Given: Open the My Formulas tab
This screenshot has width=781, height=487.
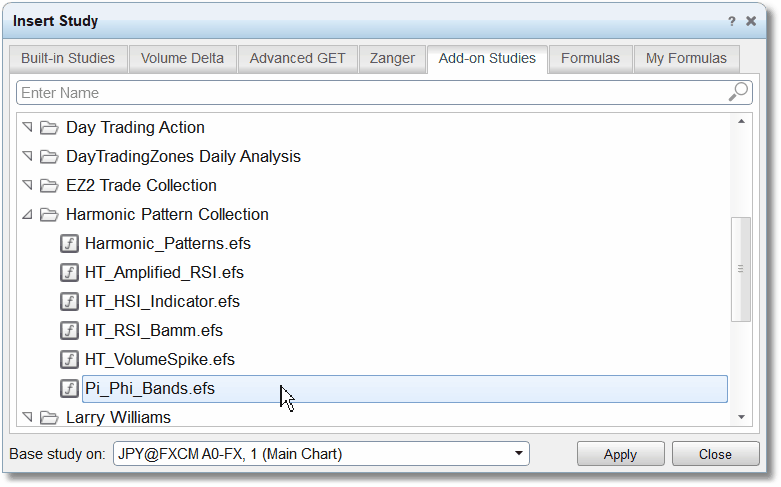Looking at the screenshot, I should tap(686, 59).
